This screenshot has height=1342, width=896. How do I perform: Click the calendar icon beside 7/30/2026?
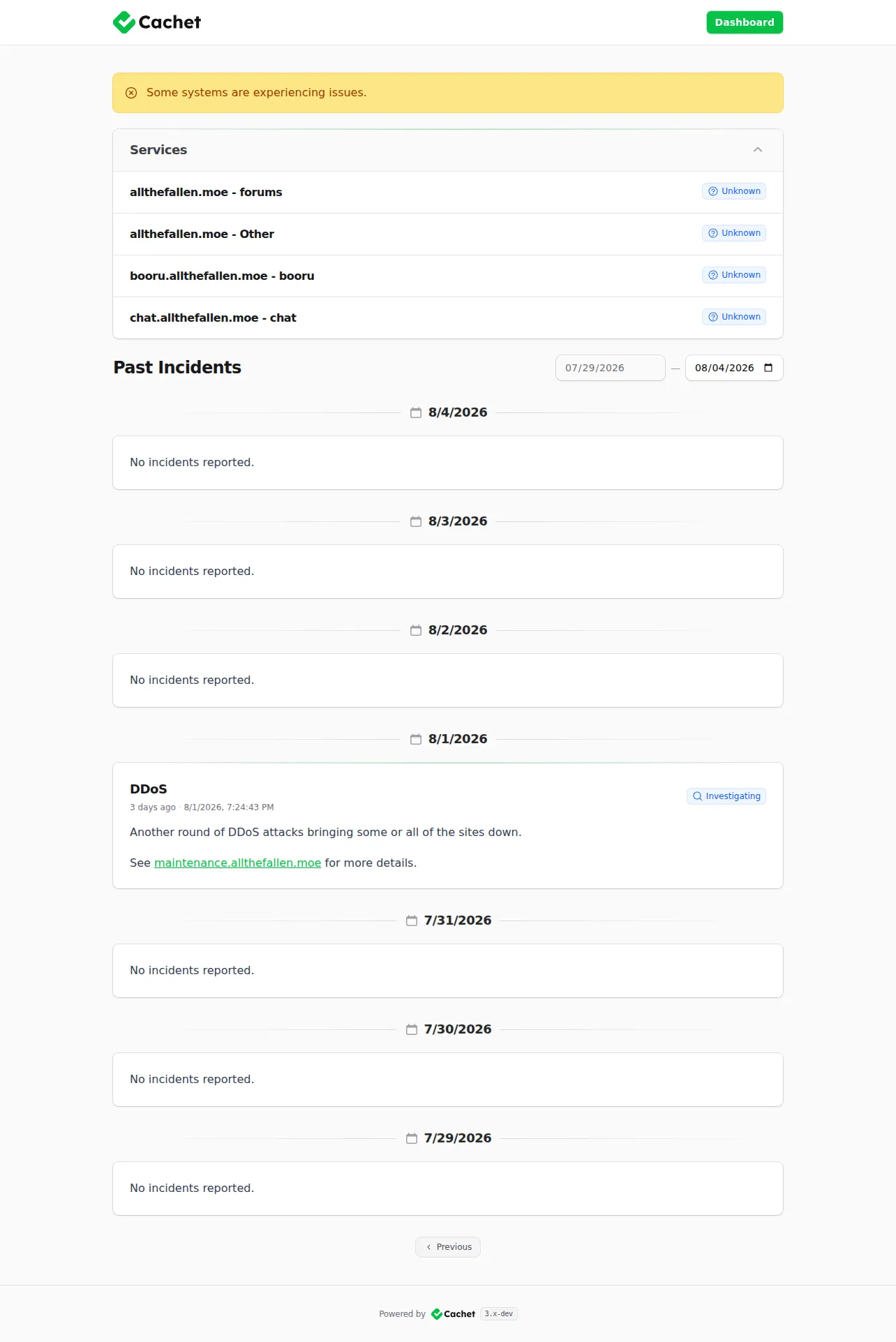[412, 1029]
